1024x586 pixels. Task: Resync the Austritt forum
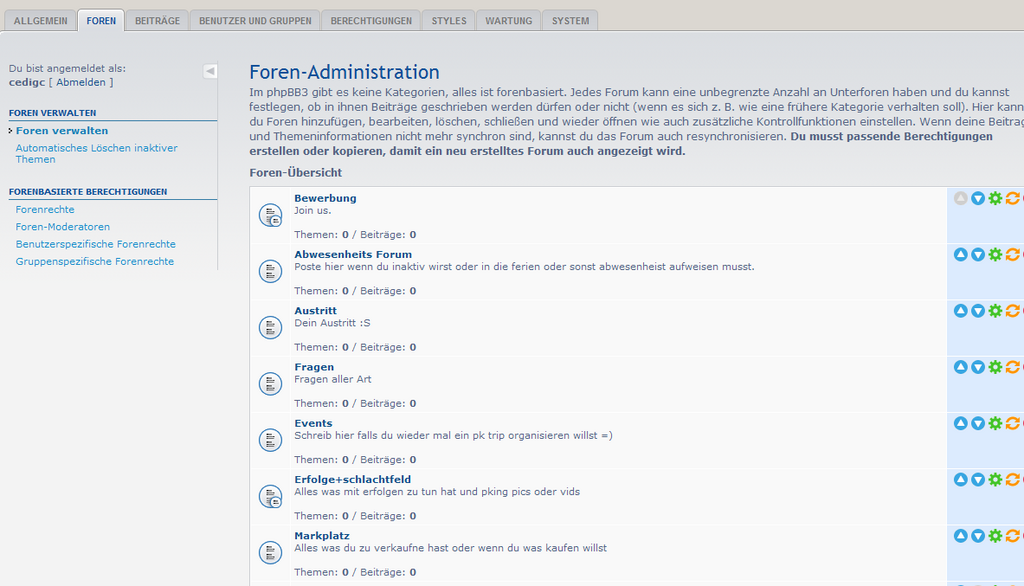tap(1012, 311)
